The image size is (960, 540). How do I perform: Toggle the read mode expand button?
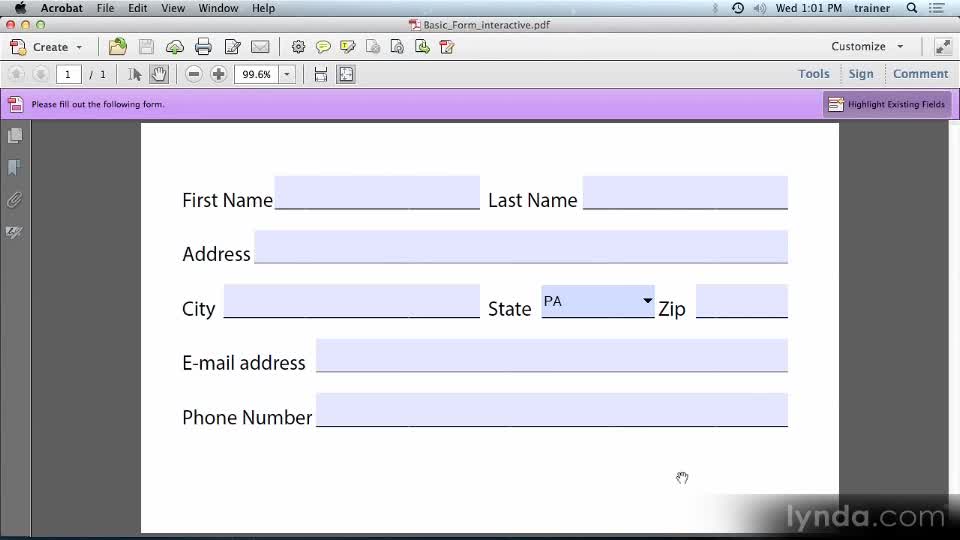(x=942, y=46)
